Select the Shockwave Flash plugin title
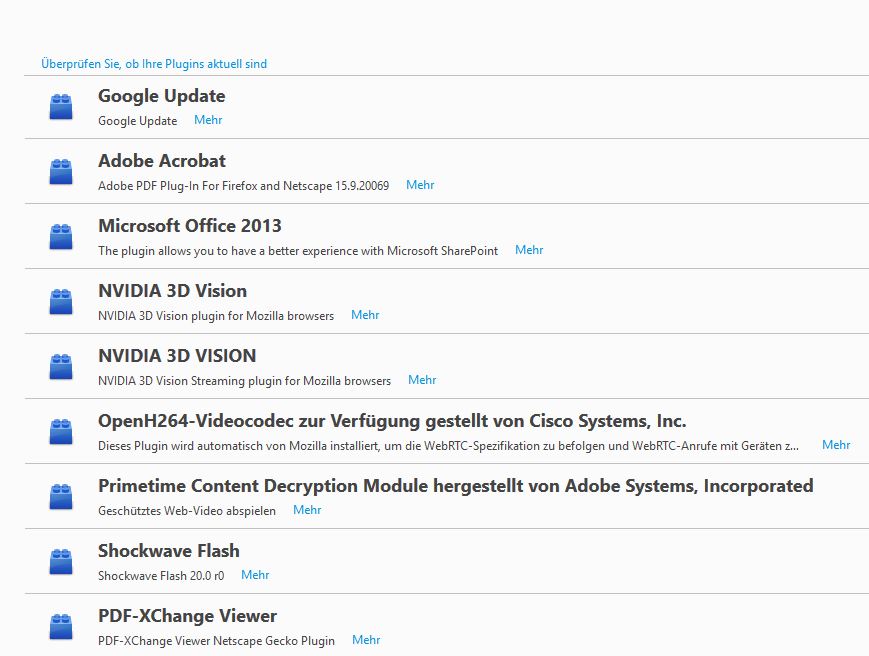The image size is (869, 656). click(x=168, y=551)
